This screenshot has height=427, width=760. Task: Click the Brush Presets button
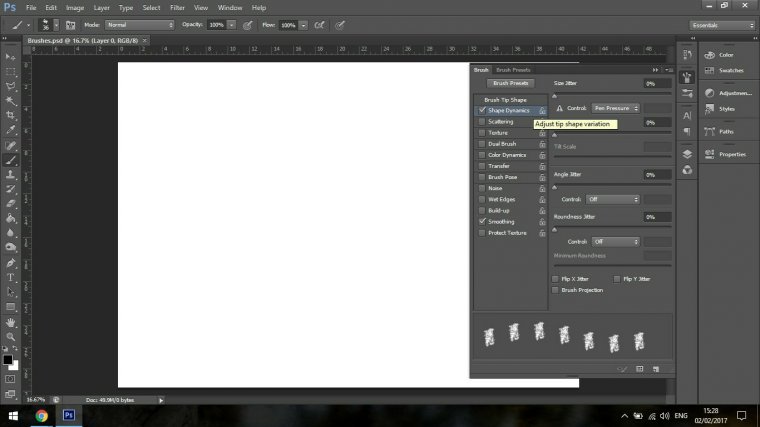510,83
